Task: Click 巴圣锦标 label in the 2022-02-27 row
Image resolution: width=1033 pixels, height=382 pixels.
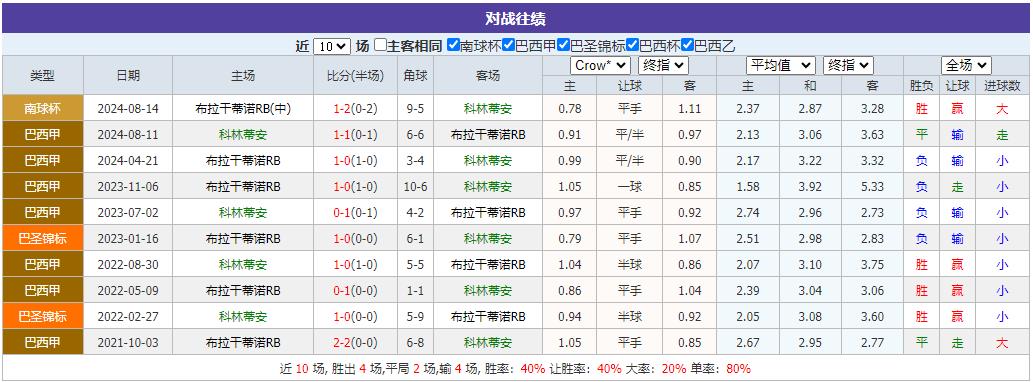Action: tap(43, 317)
